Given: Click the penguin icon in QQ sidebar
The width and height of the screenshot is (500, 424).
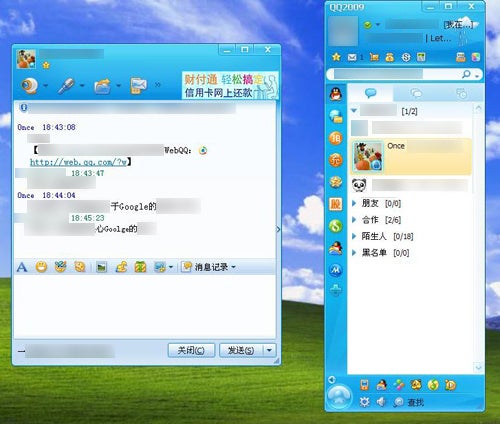Looking at the screenshot, I should pos(336,93).
